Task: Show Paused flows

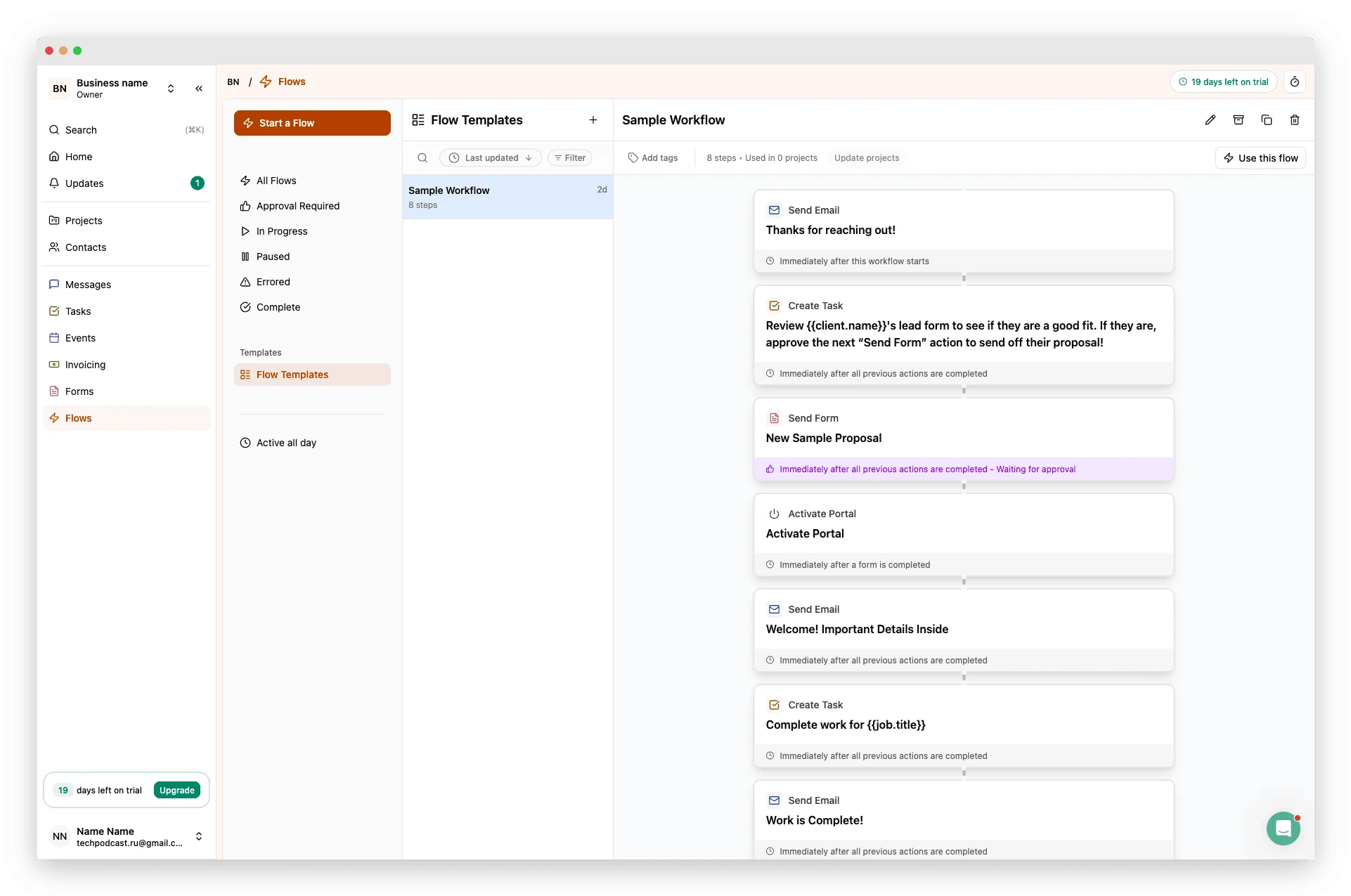Action: tap(312, 257)
